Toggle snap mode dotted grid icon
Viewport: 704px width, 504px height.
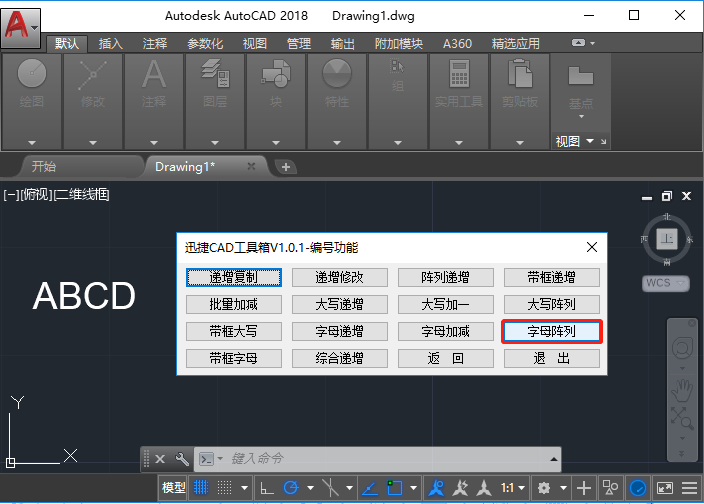point(224,488)
